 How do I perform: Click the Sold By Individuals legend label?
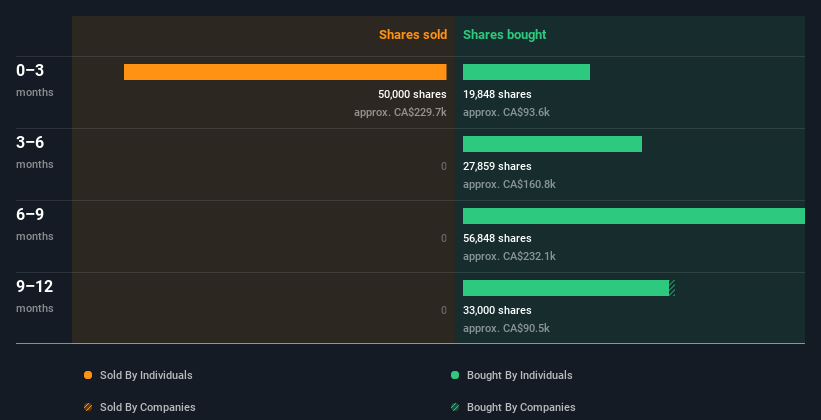pos(146,375)
